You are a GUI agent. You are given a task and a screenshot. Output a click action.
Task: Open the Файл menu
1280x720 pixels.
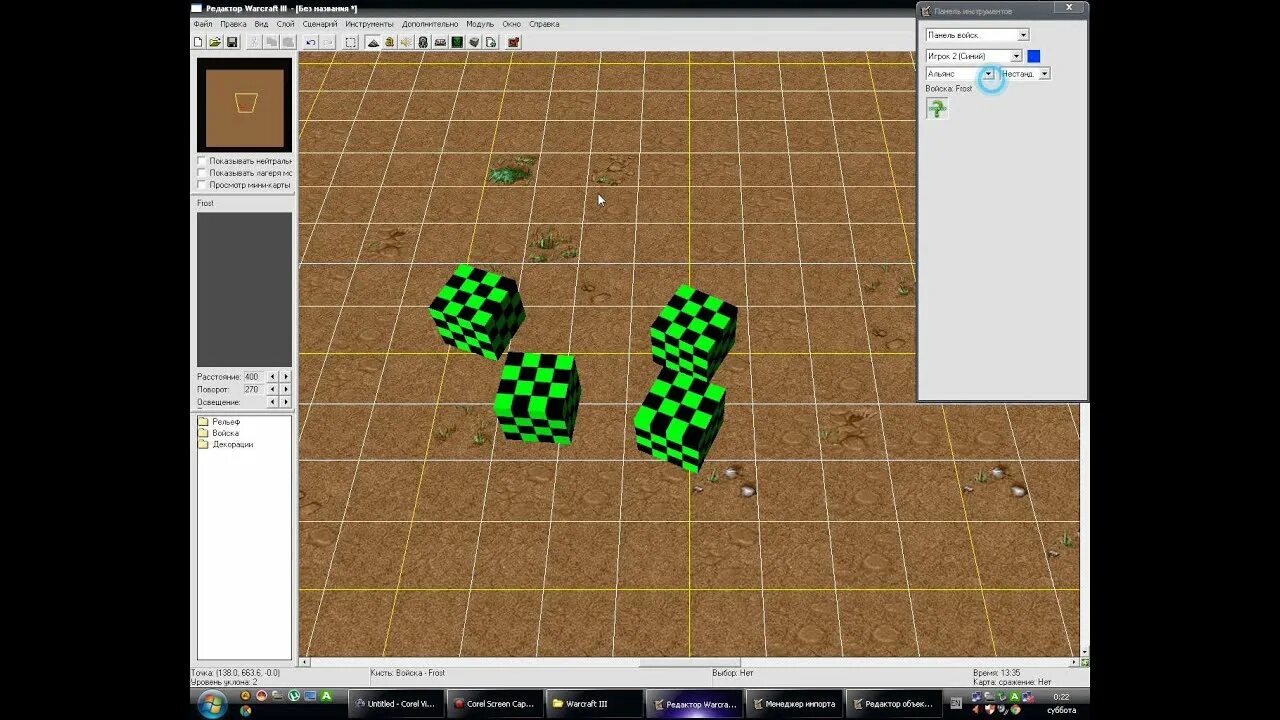(x=202, y=24)
